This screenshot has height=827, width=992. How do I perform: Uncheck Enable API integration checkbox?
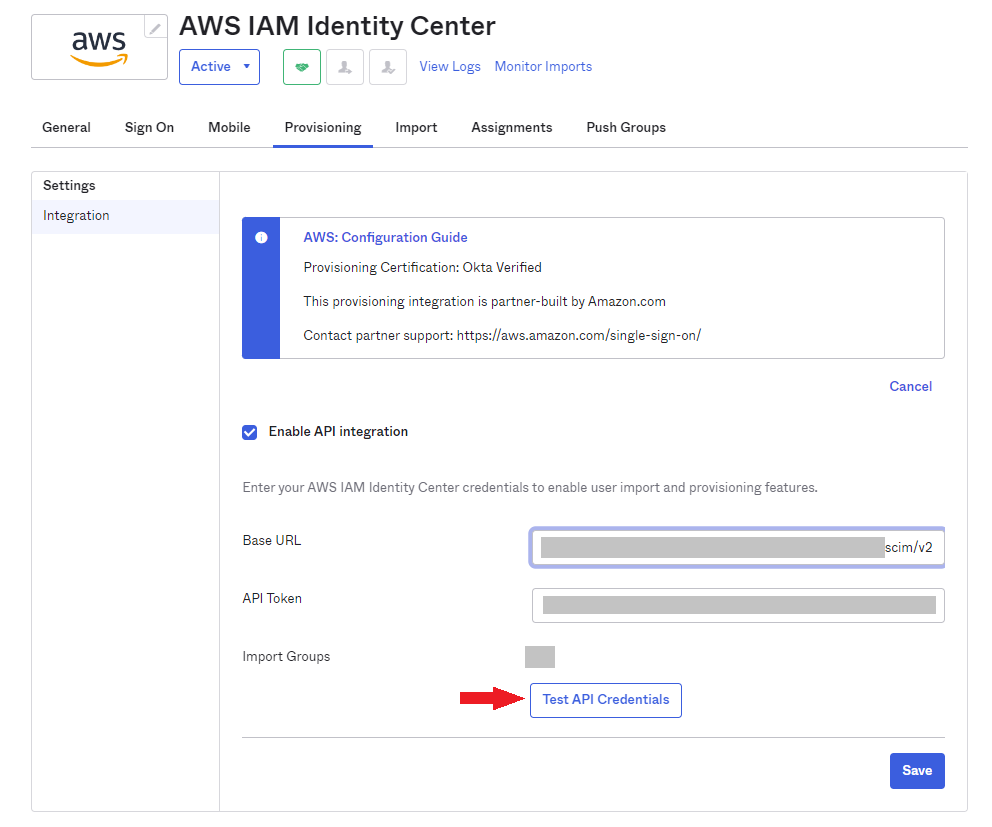tap(250, 432)
